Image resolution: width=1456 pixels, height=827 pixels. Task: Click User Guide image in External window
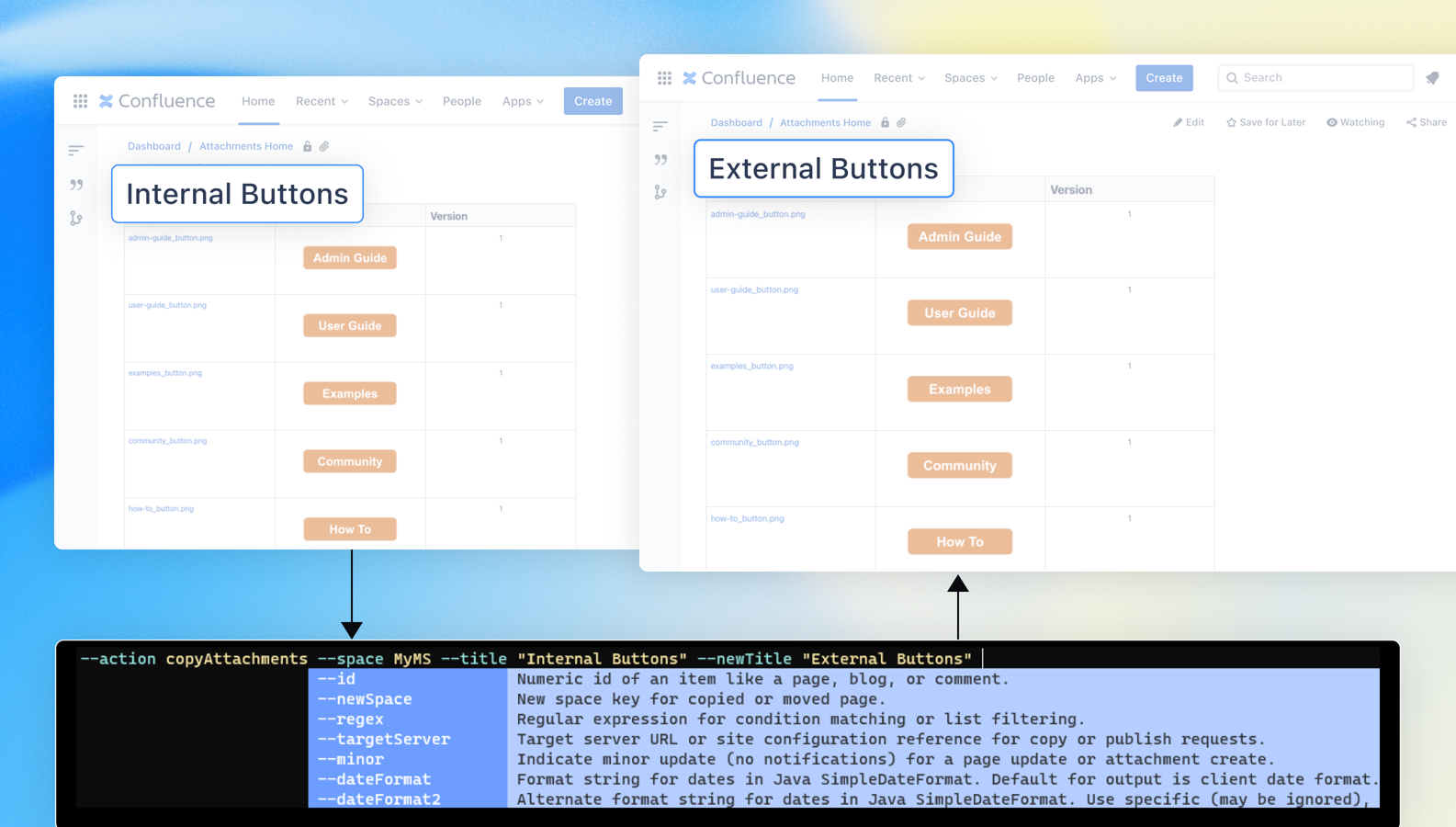coord(960,313)
